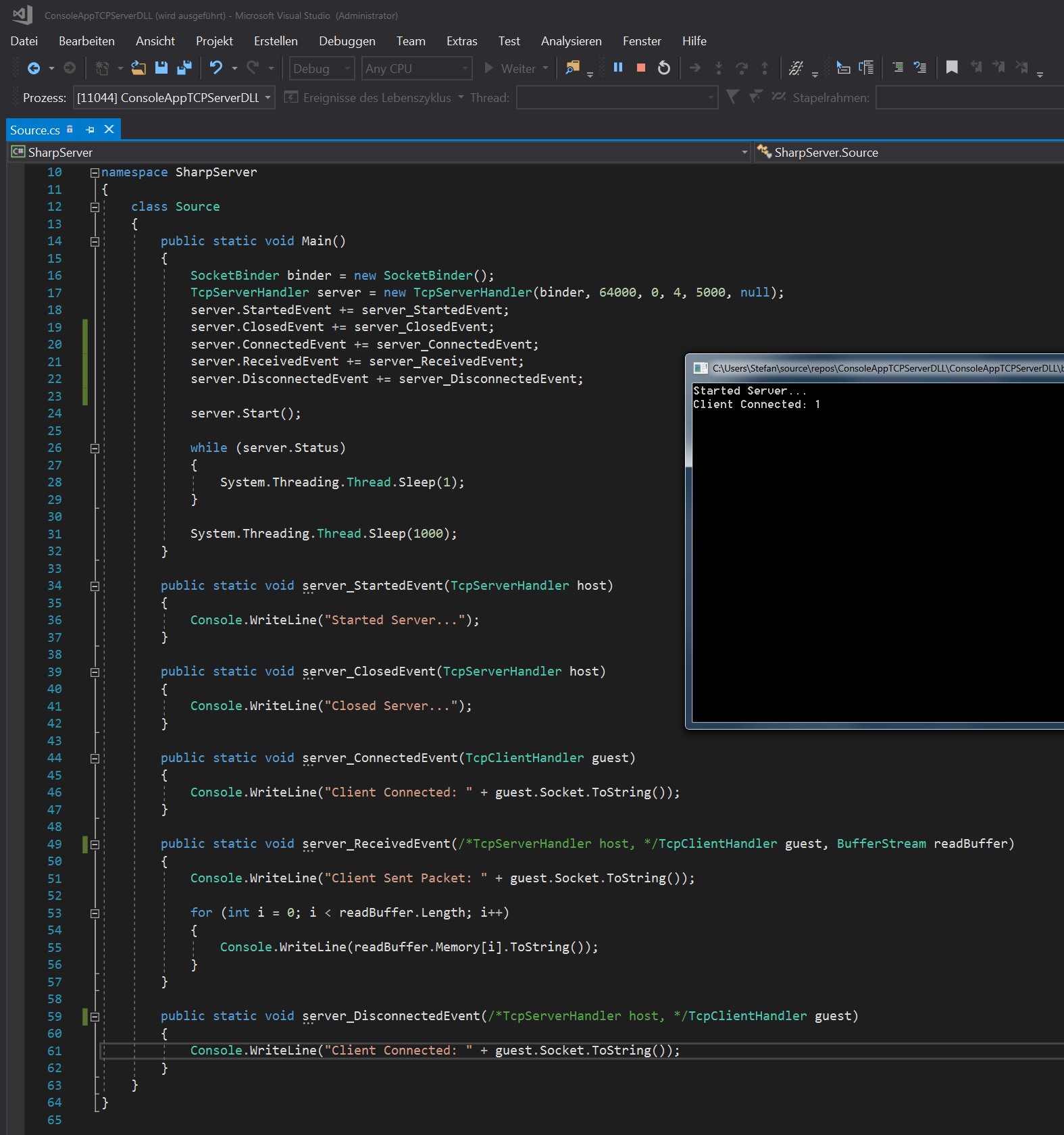Viewport: 1064px width, 1135px height.
Task: Open the undo history dropdown arrow
Action: 234,68
